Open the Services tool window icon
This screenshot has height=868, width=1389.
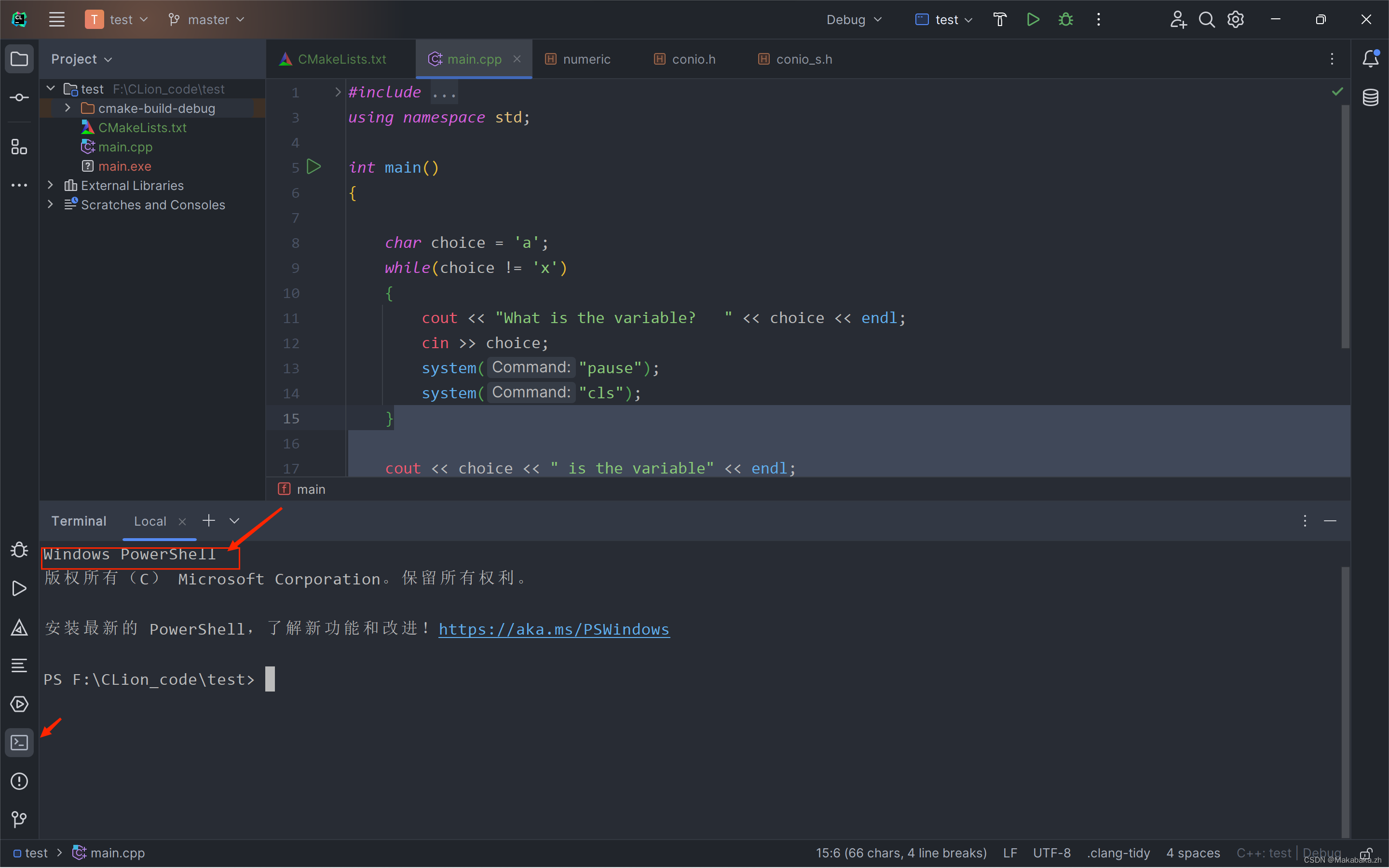[x=19, y=705]
